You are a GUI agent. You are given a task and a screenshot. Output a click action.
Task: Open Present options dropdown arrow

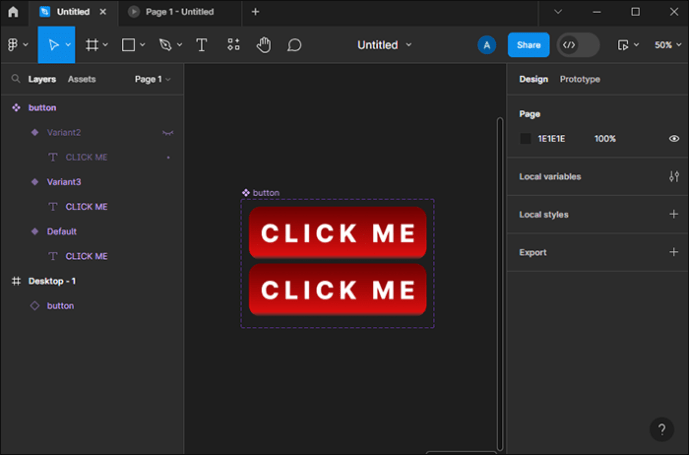click(x=636, y=45)
